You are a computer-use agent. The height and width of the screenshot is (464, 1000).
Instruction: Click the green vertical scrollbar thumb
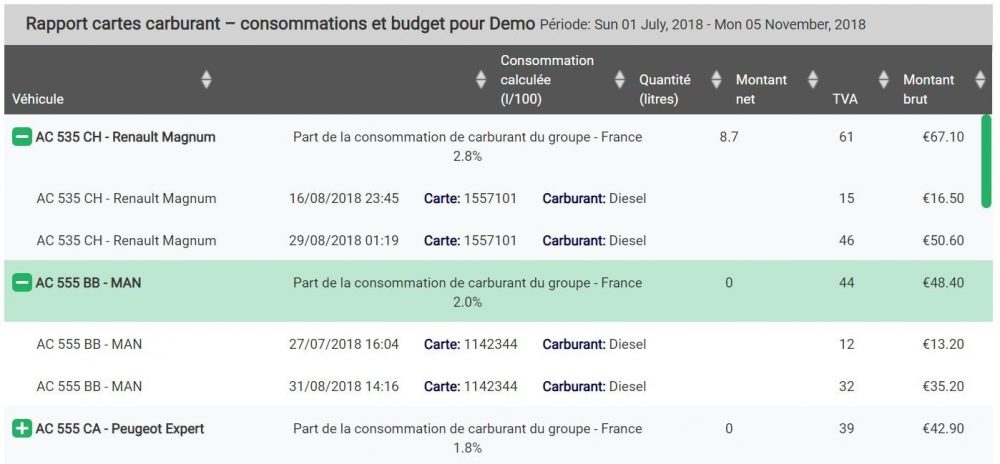pyautogui.click(x=986, y=161)
